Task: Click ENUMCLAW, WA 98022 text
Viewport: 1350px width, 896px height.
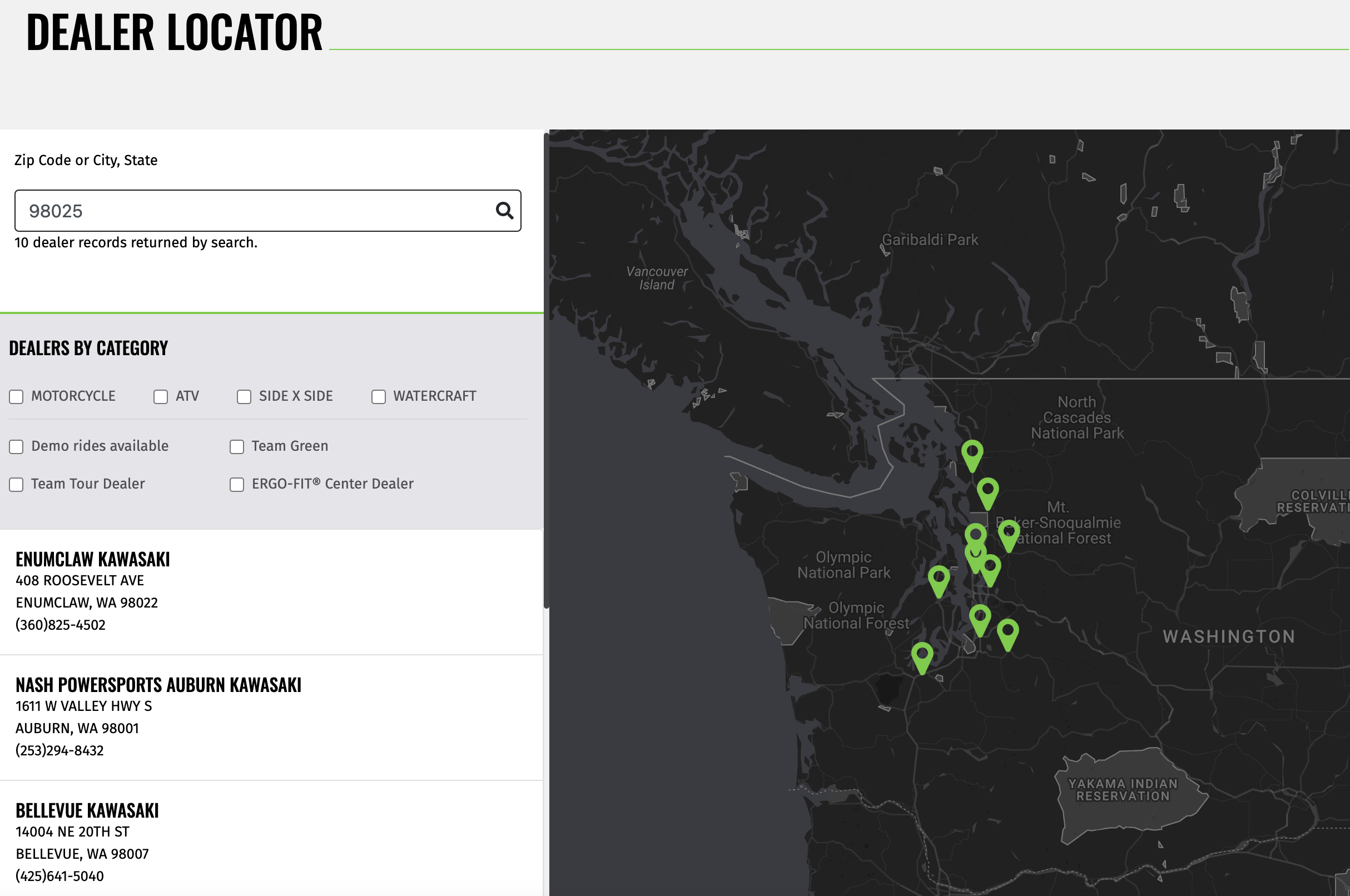Action: 86,603
